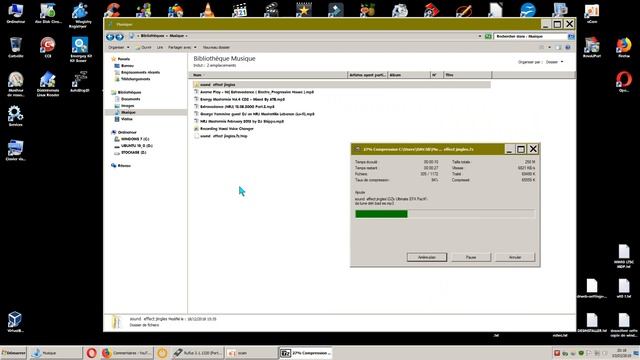Viewport: 640px width, 360px height.
Task: Select the UBUNTU (D:) drive
Action: (136, 146)
